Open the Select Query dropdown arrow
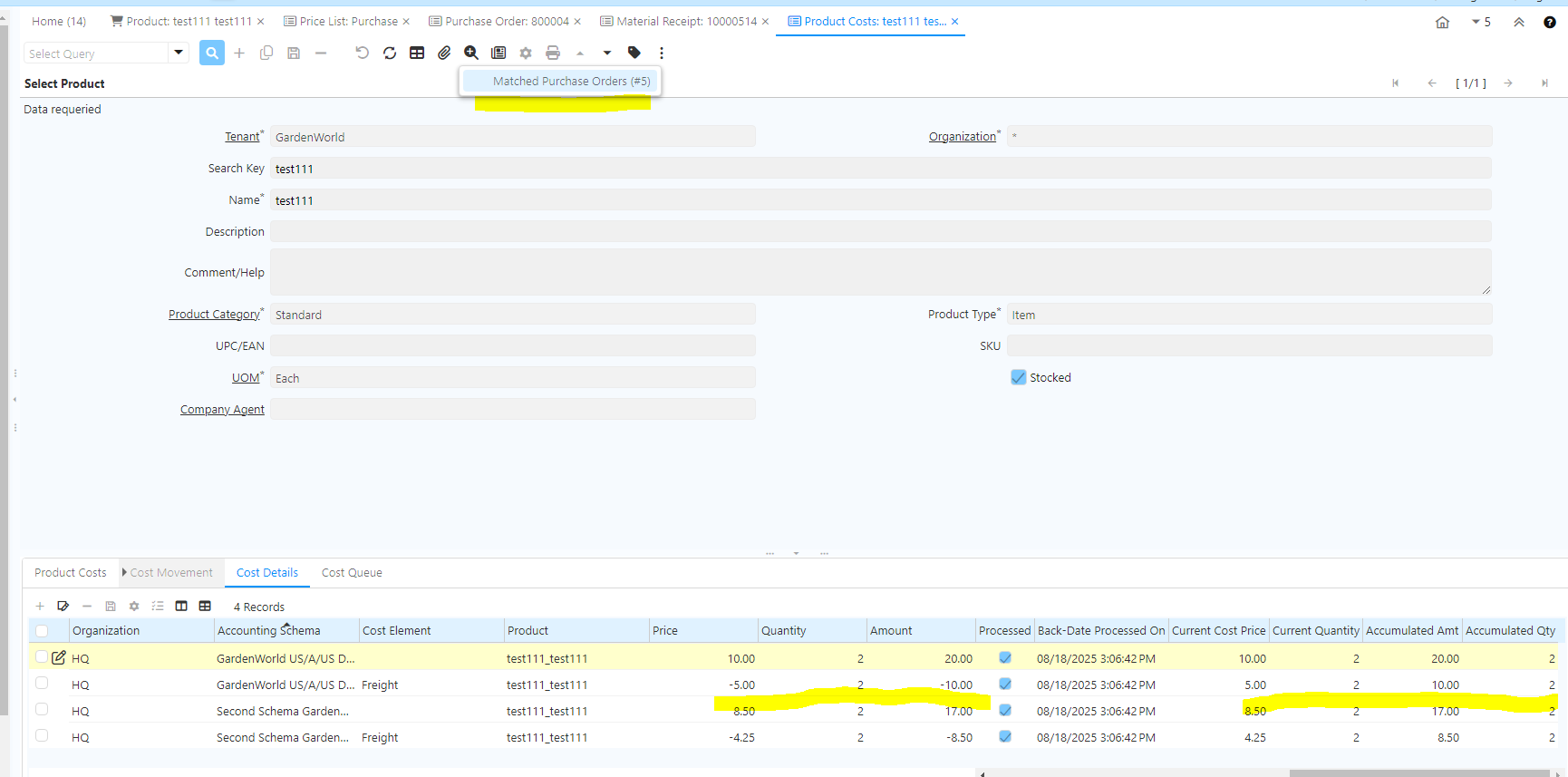Screen dimensions: 1568x777 [179, 53]
